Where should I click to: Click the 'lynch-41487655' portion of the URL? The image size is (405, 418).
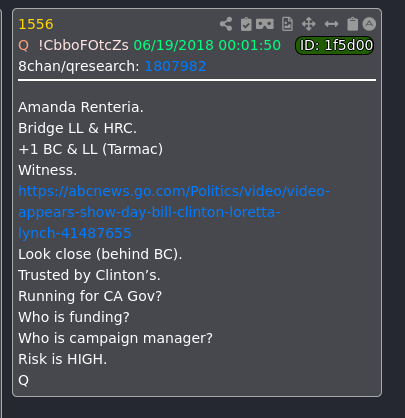pyautogui.click(x=75, y=233)
